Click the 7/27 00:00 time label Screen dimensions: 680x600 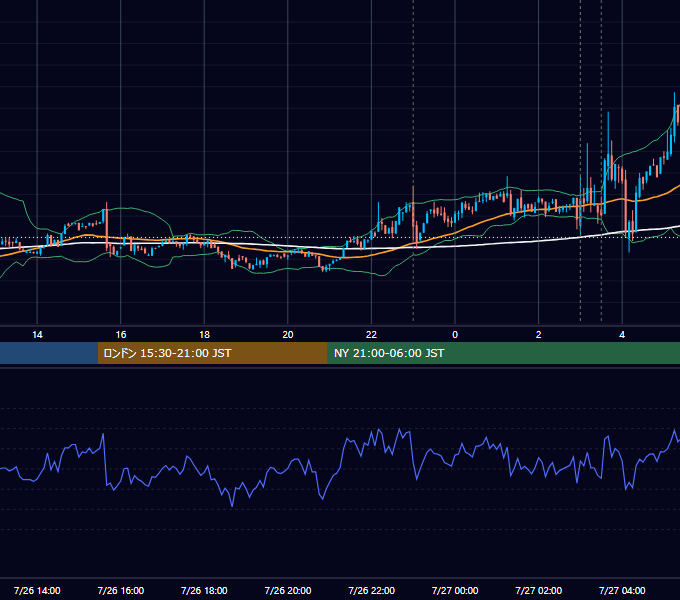click(x=455, y=590)
